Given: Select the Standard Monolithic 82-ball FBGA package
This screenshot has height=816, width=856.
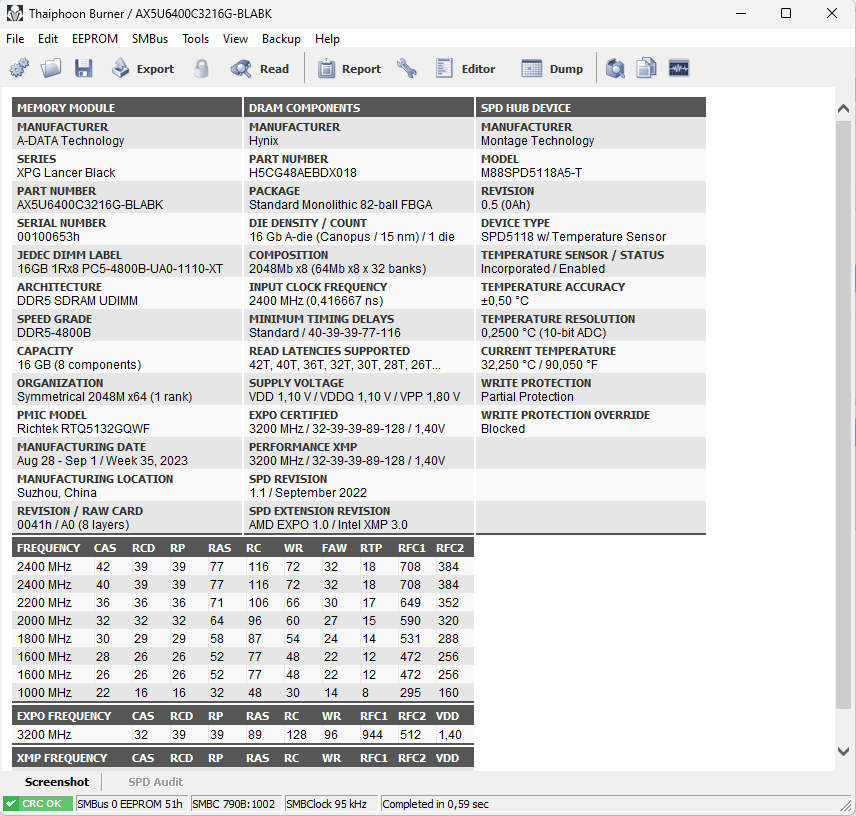Looking at the screenshot, I should [x=340, y=205].
